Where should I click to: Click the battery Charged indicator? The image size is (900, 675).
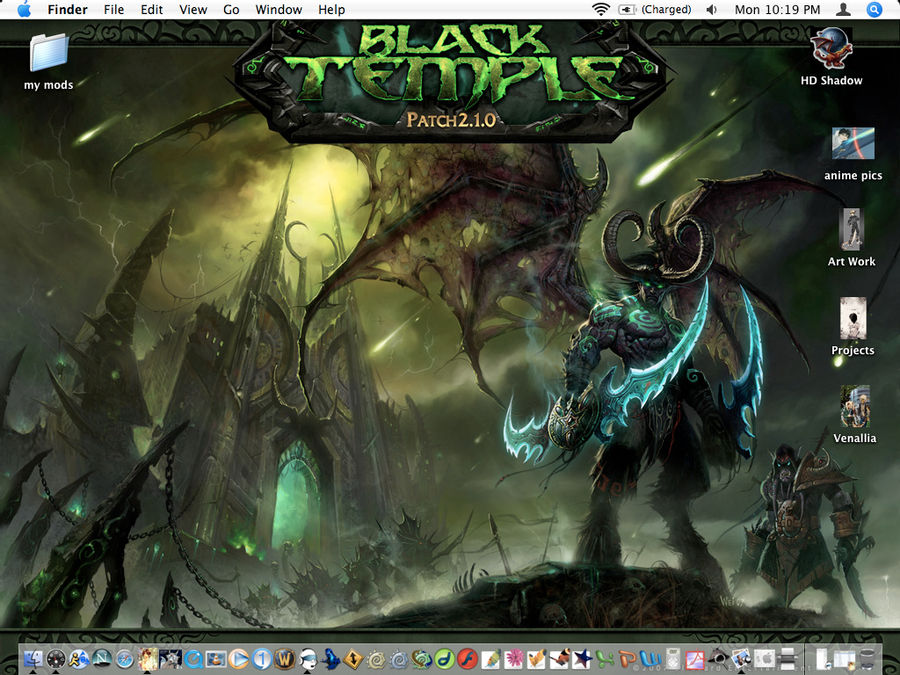point(655,10)
